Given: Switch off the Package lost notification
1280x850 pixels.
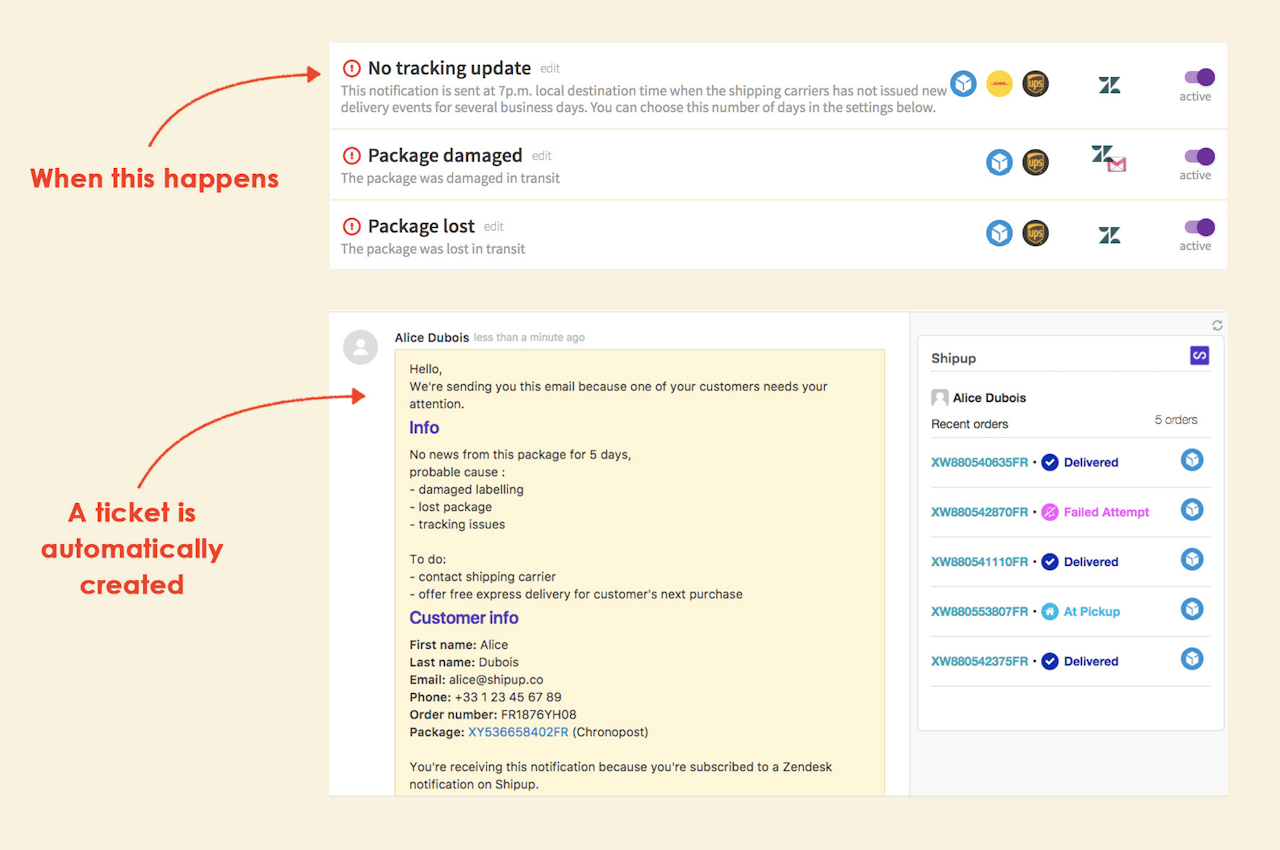Looking at the screenshot, I should (1199, 227).
